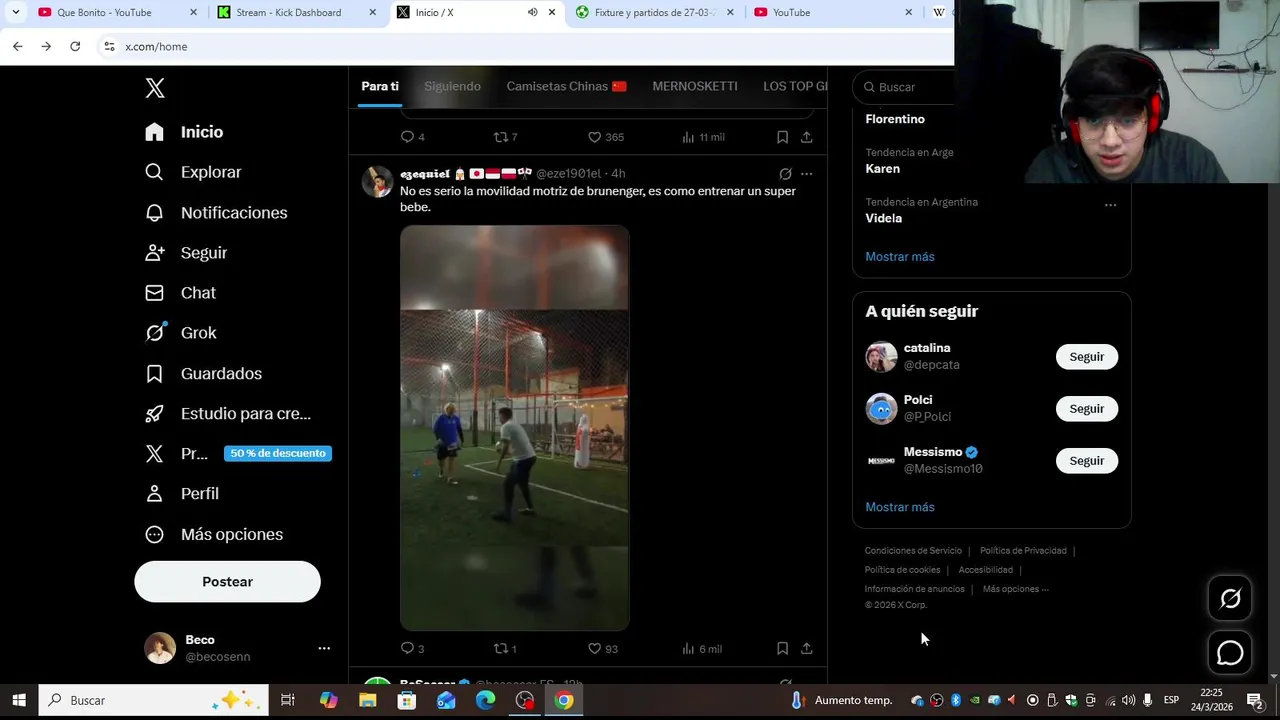Play the soccer training video in post
The height and width of the screenshot is (720, 1280).
coord(515,428)
